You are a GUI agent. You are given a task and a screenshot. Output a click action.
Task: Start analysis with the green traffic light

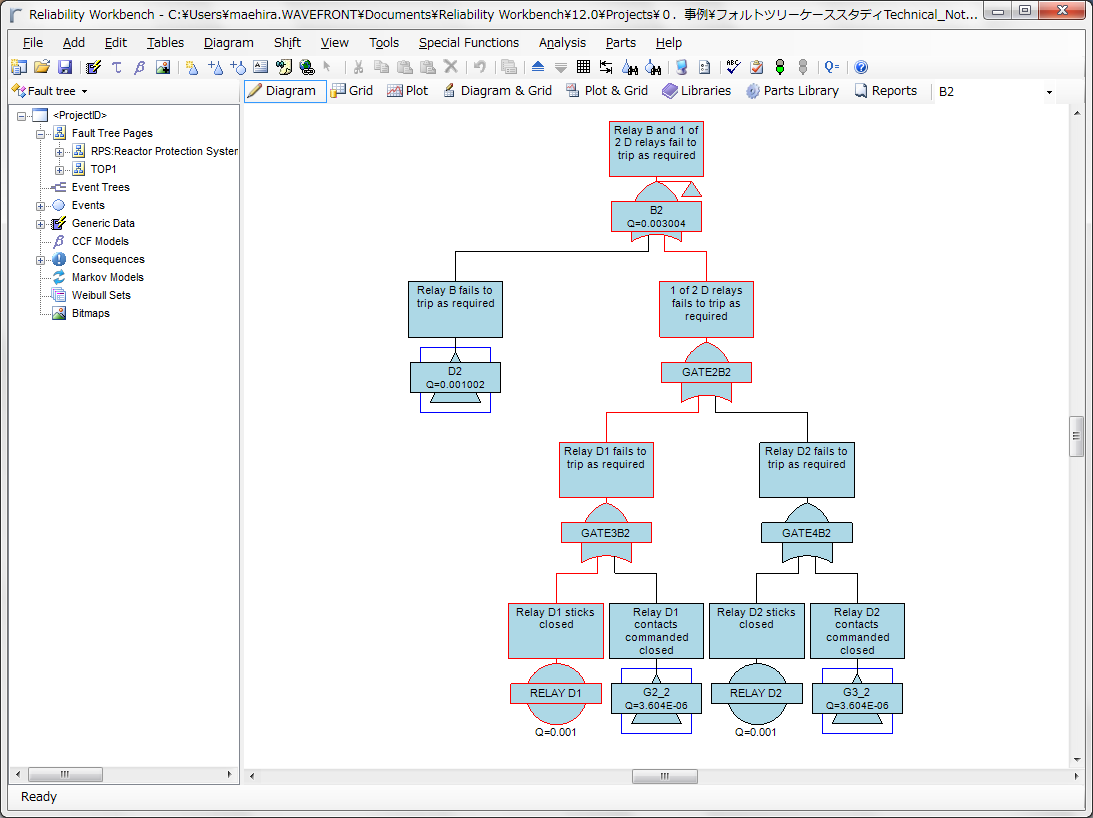780,67
